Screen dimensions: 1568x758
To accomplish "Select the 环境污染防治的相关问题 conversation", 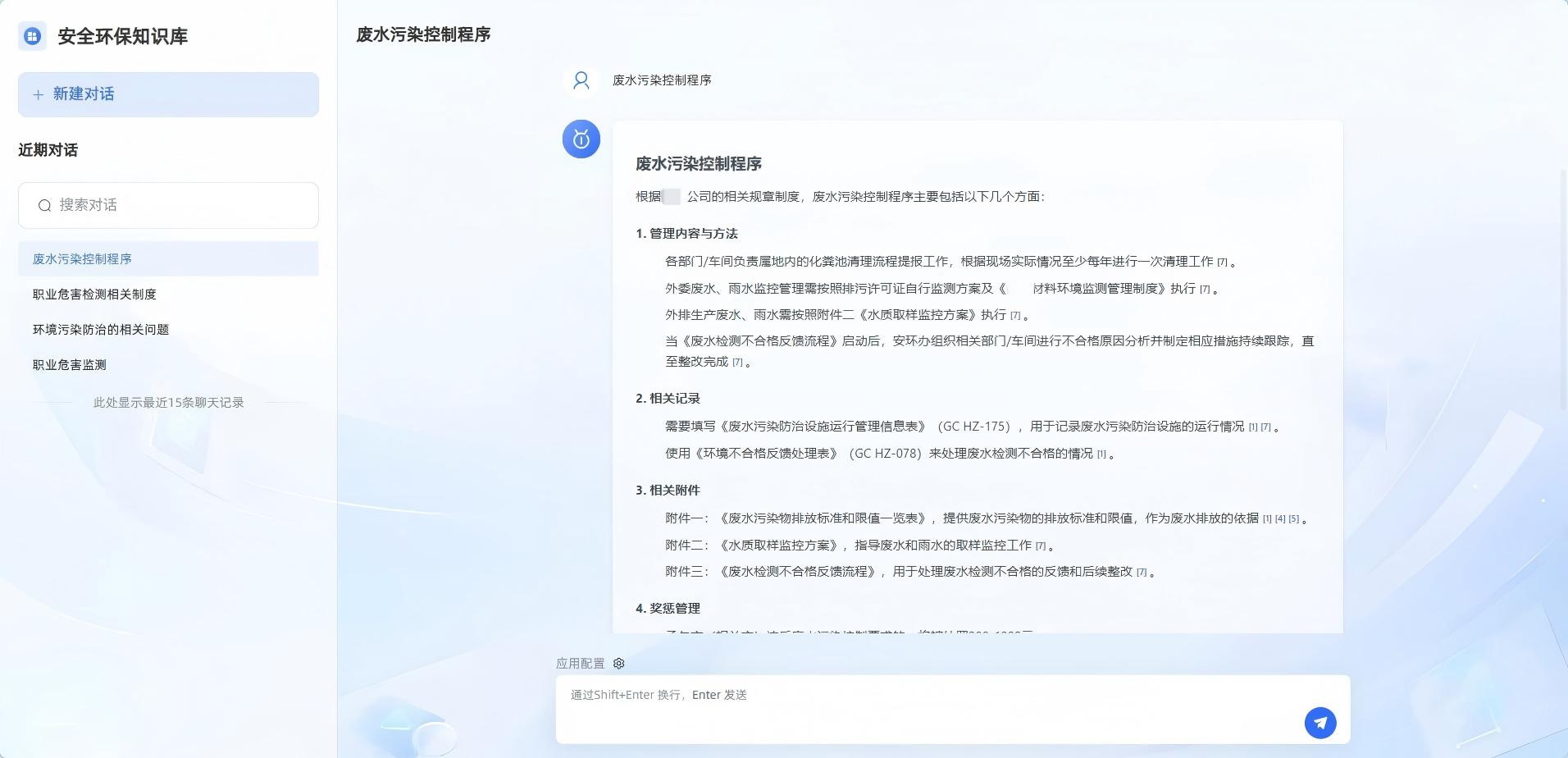I will [x=101, y=330].
